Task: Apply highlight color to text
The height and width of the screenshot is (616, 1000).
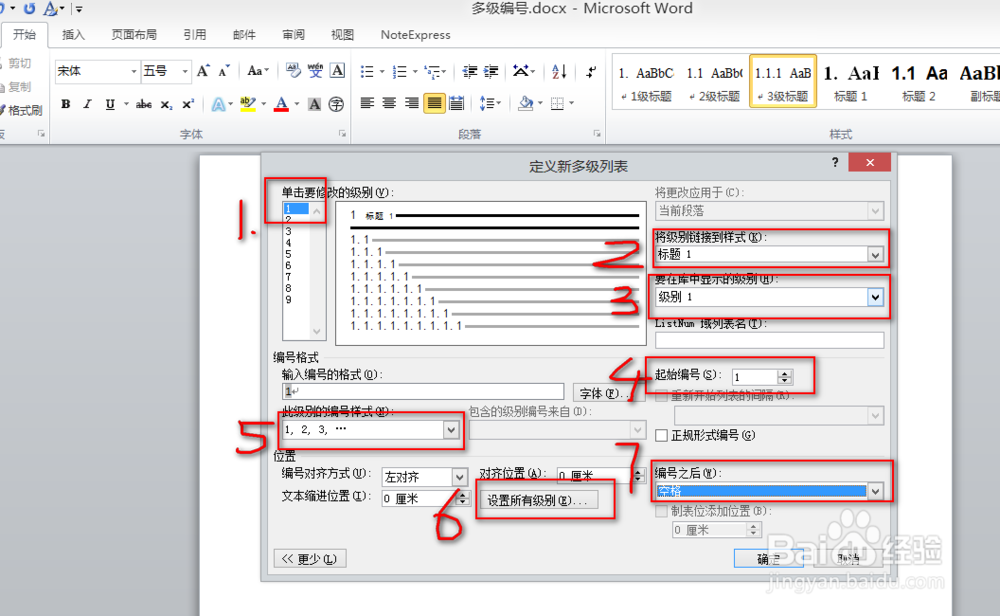Action: point(246,104)
